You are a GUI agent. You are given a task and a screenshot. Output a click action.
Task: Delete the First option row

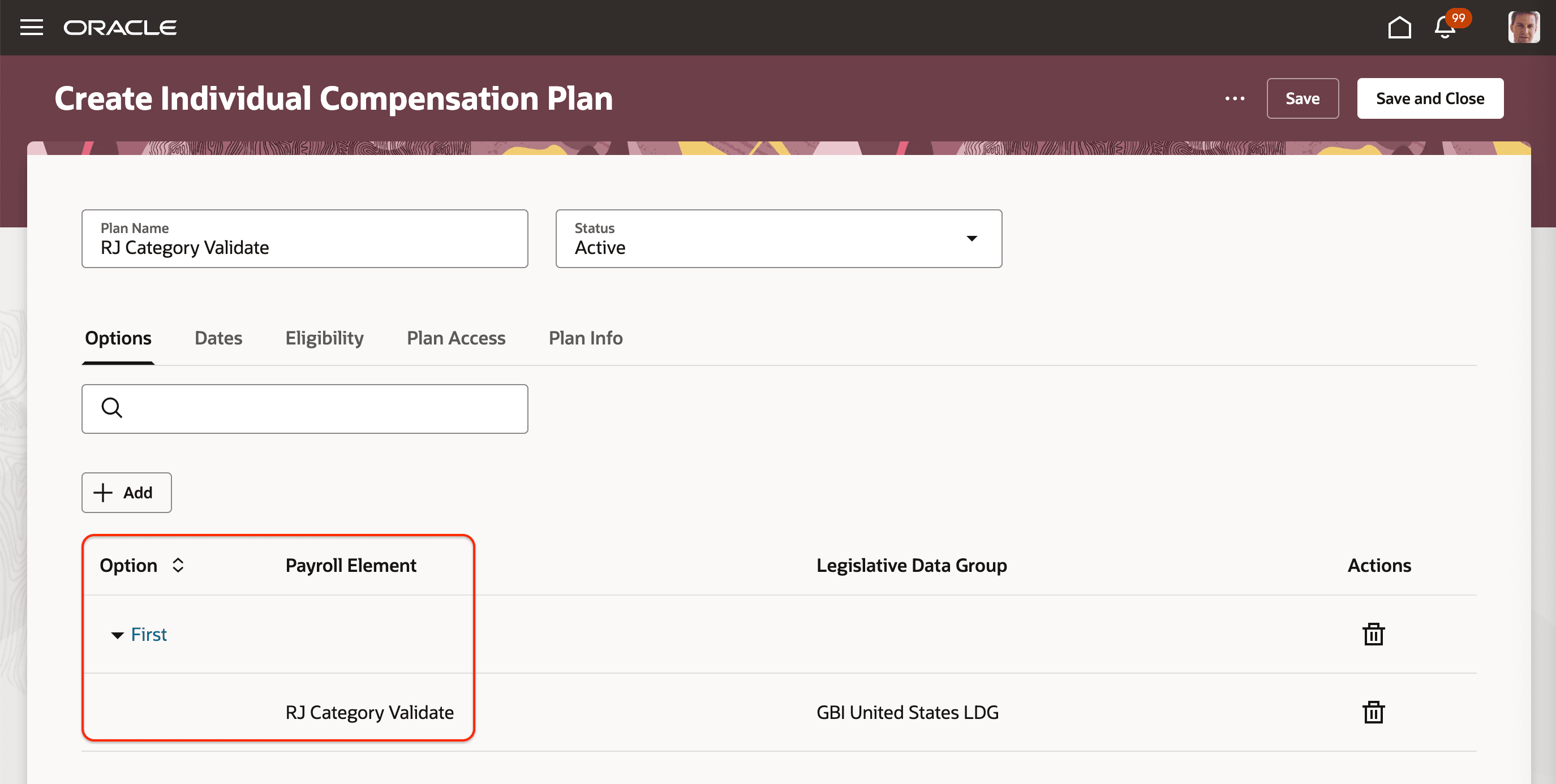pyautogui.click(x=1373, y=634)
